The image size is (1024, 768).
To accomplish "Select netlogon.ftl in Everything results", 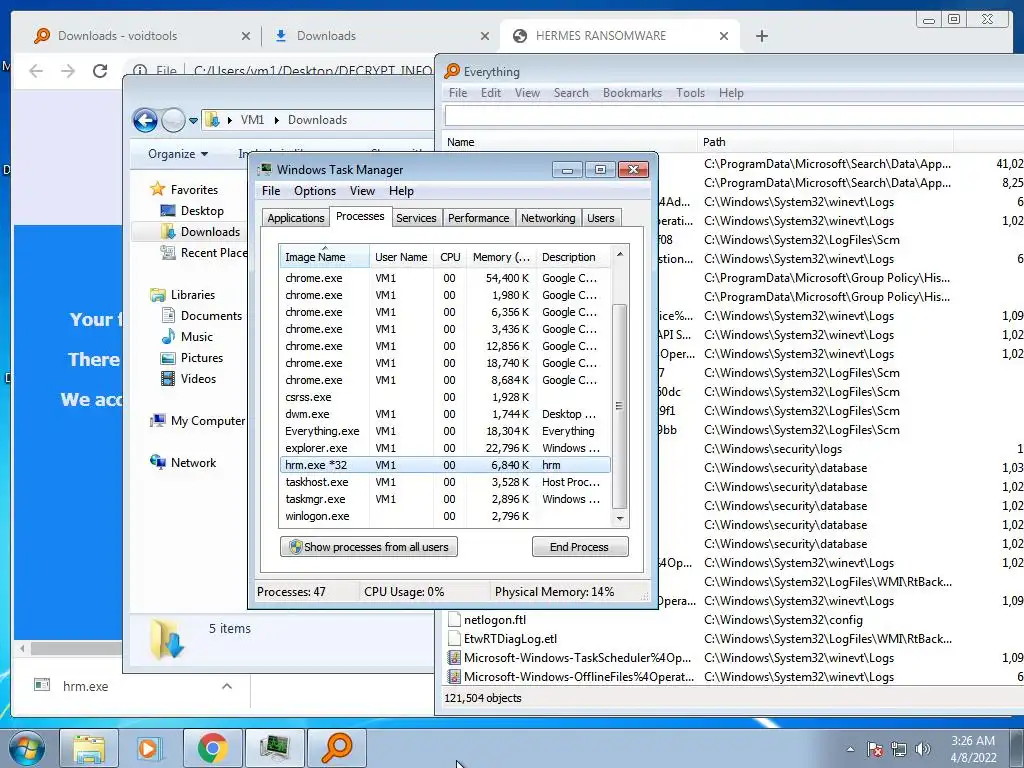I will pos(494,620).
